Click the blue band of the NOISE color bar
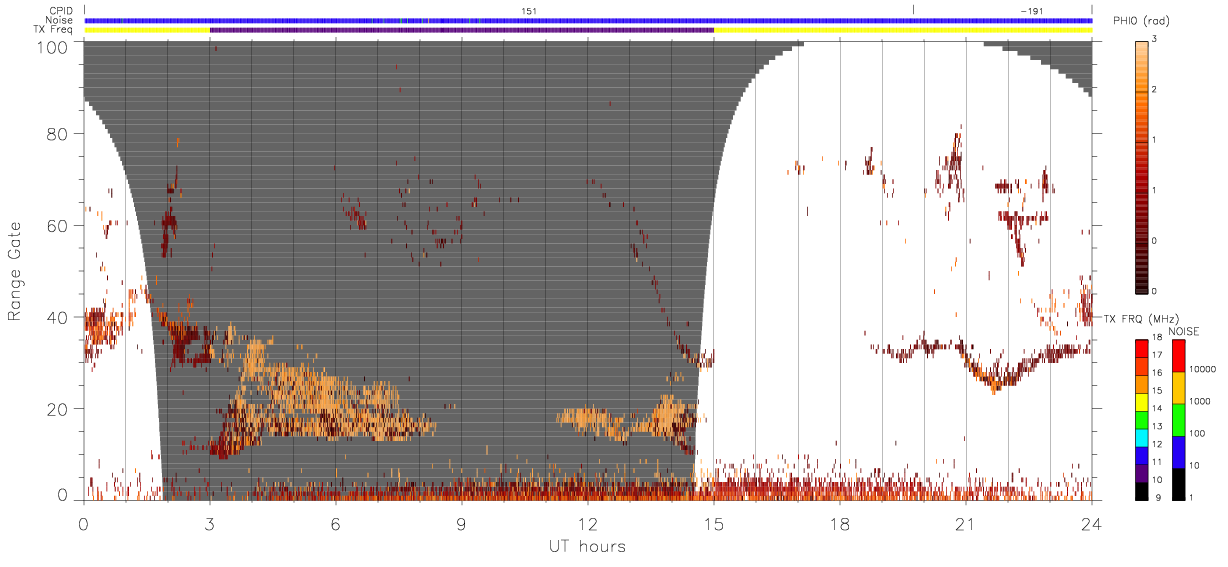This screenshot has height=567, width=1228. (x=1178, y=451)
